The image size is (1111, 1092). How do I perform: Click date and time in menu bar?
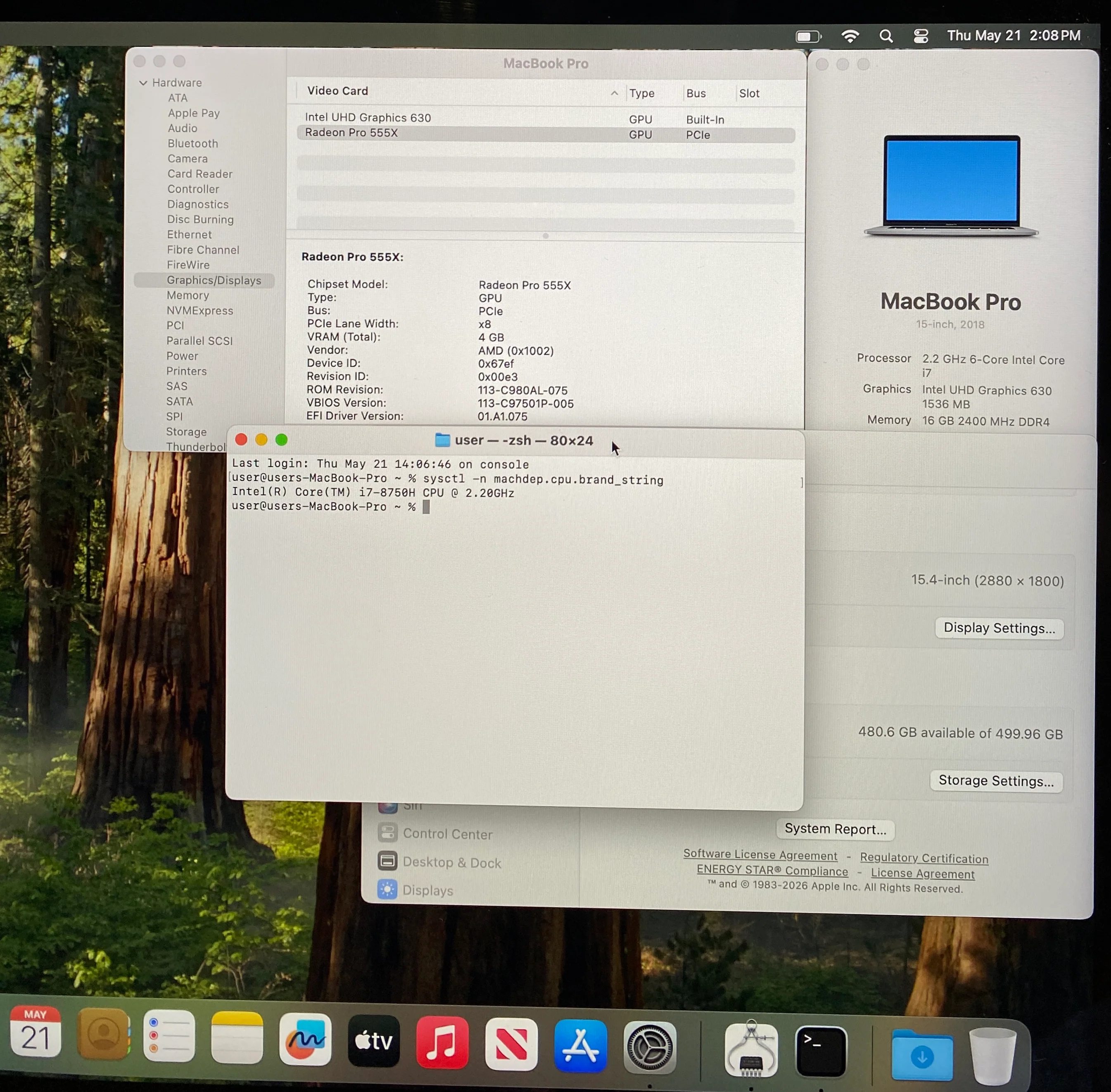point(1014,36)
